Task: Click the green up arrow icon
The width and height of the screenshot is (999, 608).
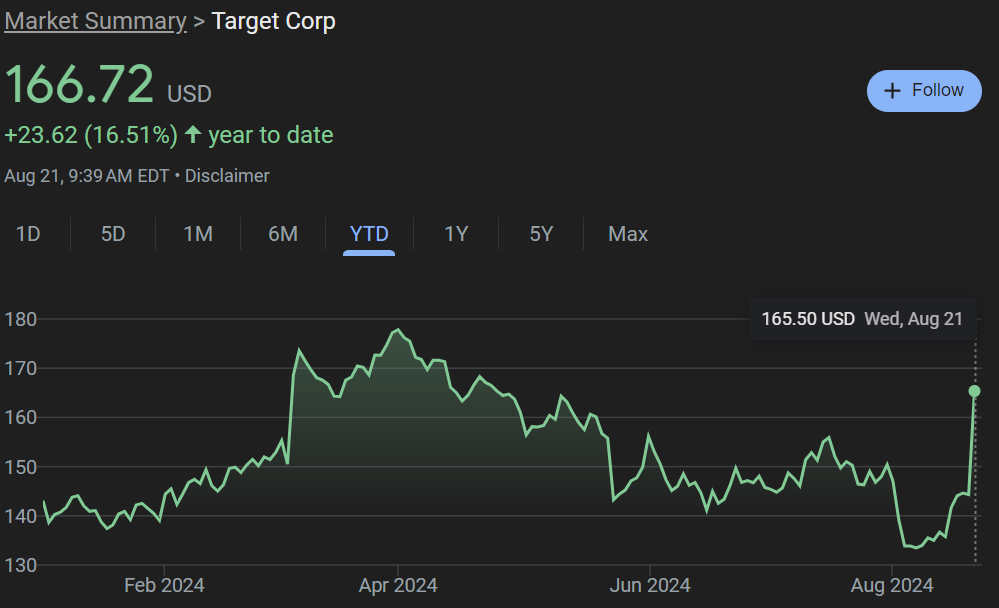Action: pos(193,134)
